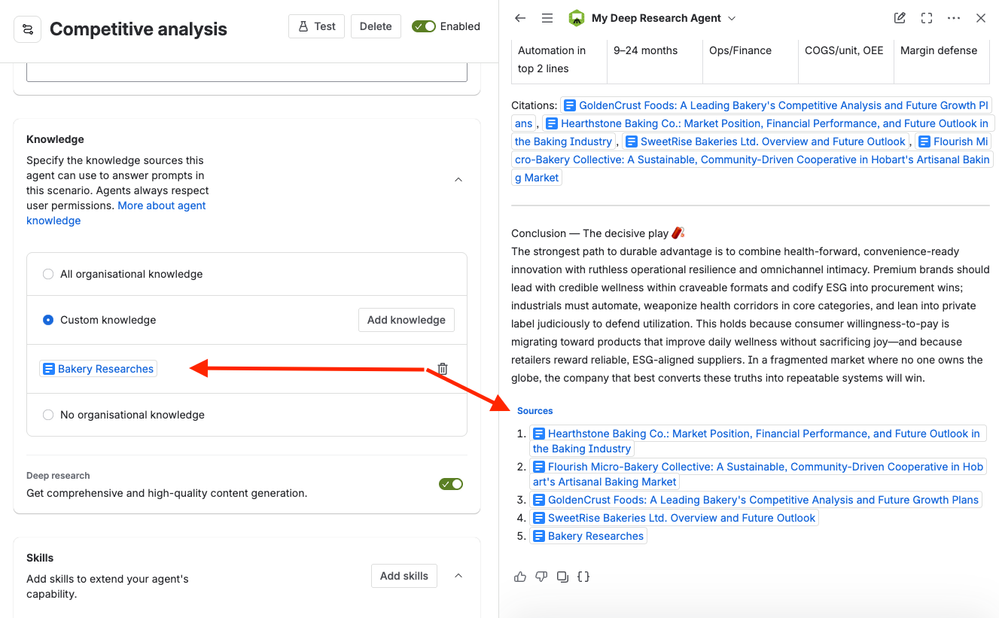Click inside the text field above Knowledge
999x618 pixels.
coord(247,72)
